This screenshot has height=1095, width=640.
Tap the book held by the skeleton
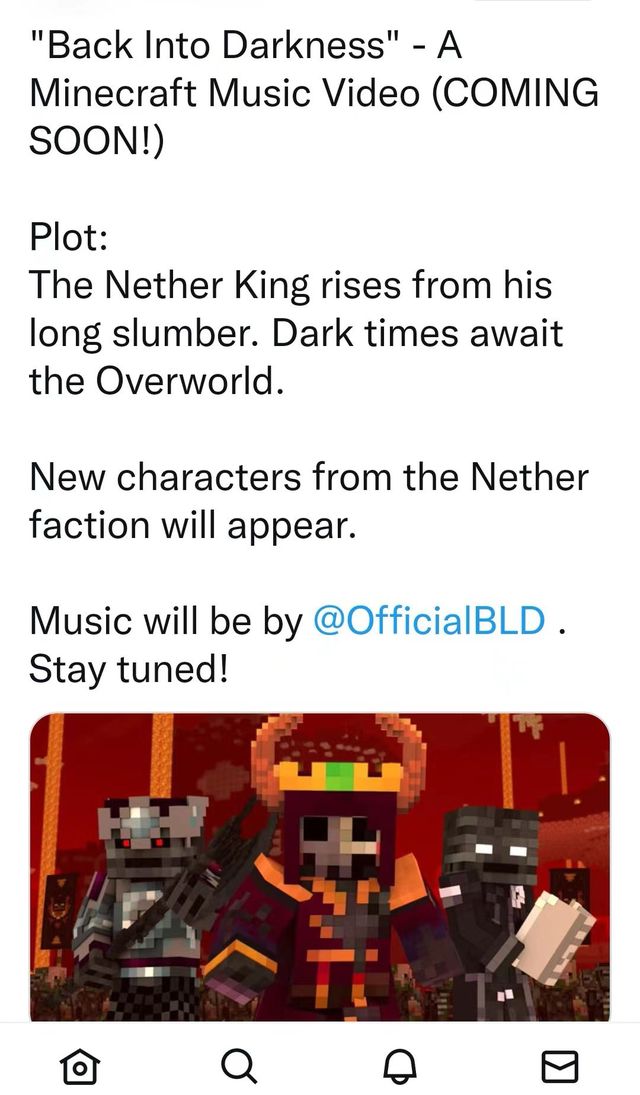coord(555,936)
